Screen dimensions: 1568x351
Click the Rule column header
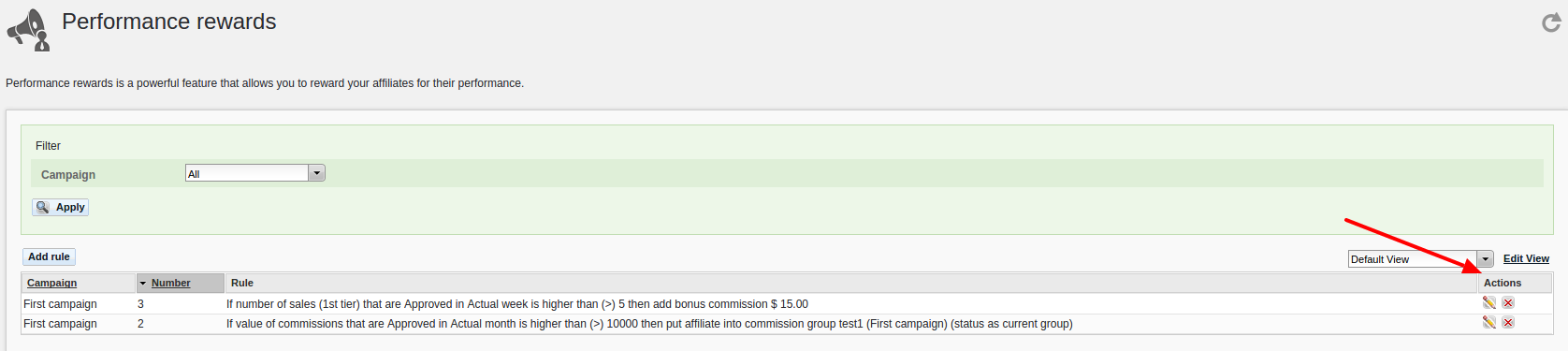click(x=242, y=283)
